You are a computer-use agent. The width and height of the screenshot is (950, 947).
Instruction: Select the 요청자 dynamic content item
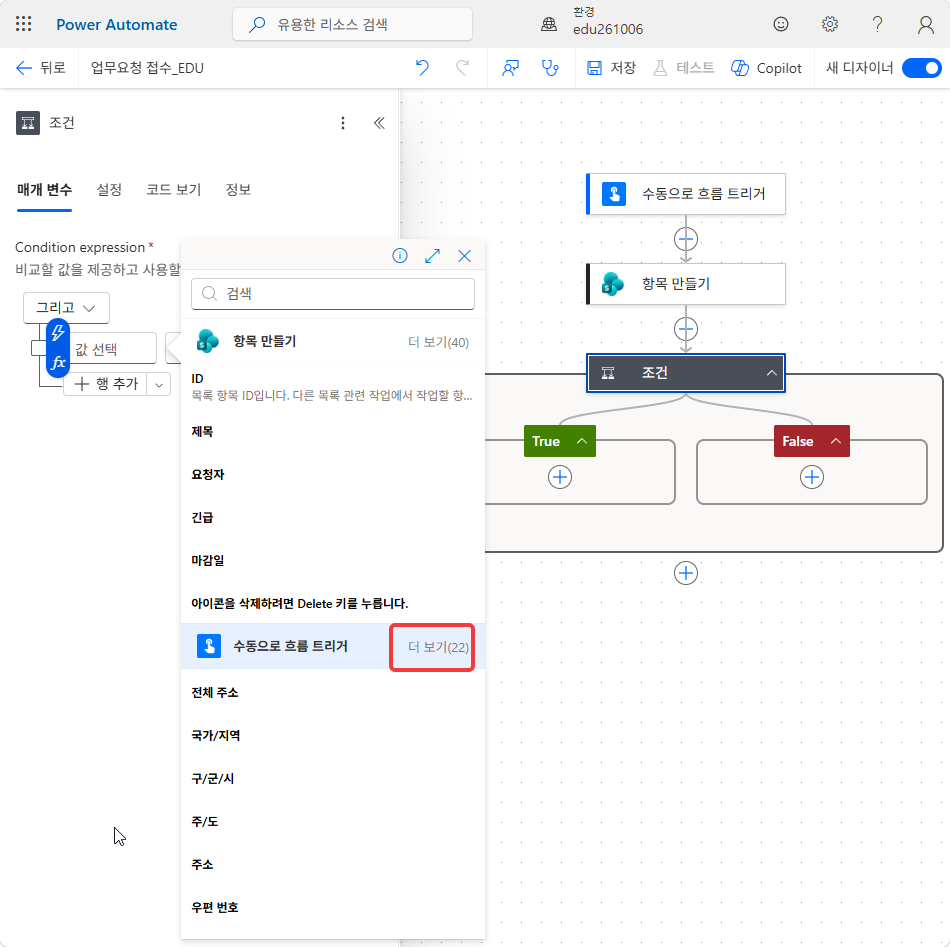tap(333, 474)
